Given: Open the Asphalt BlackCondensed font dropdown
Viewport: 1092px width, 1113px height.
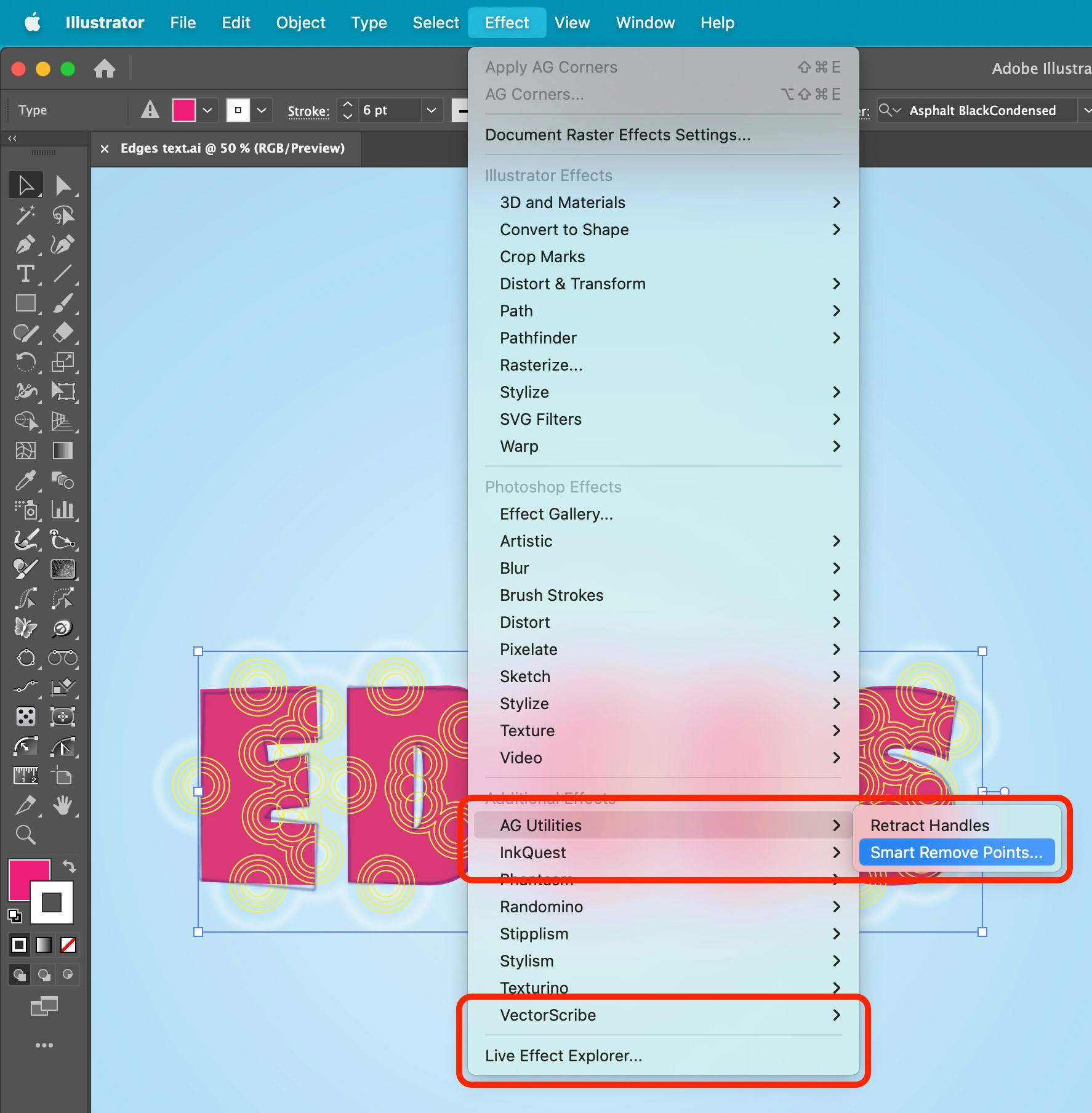Looking at the screenshot, I should point(1087,111).
